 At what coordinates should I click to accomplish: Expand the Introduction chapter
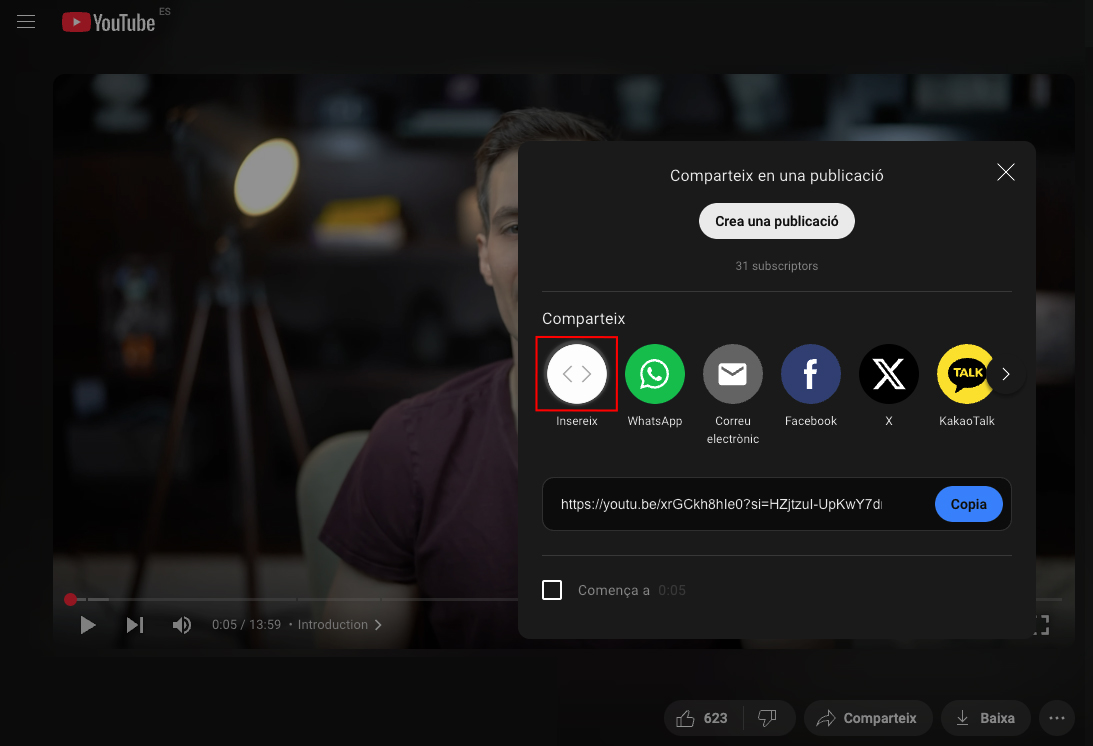[339, 625]
